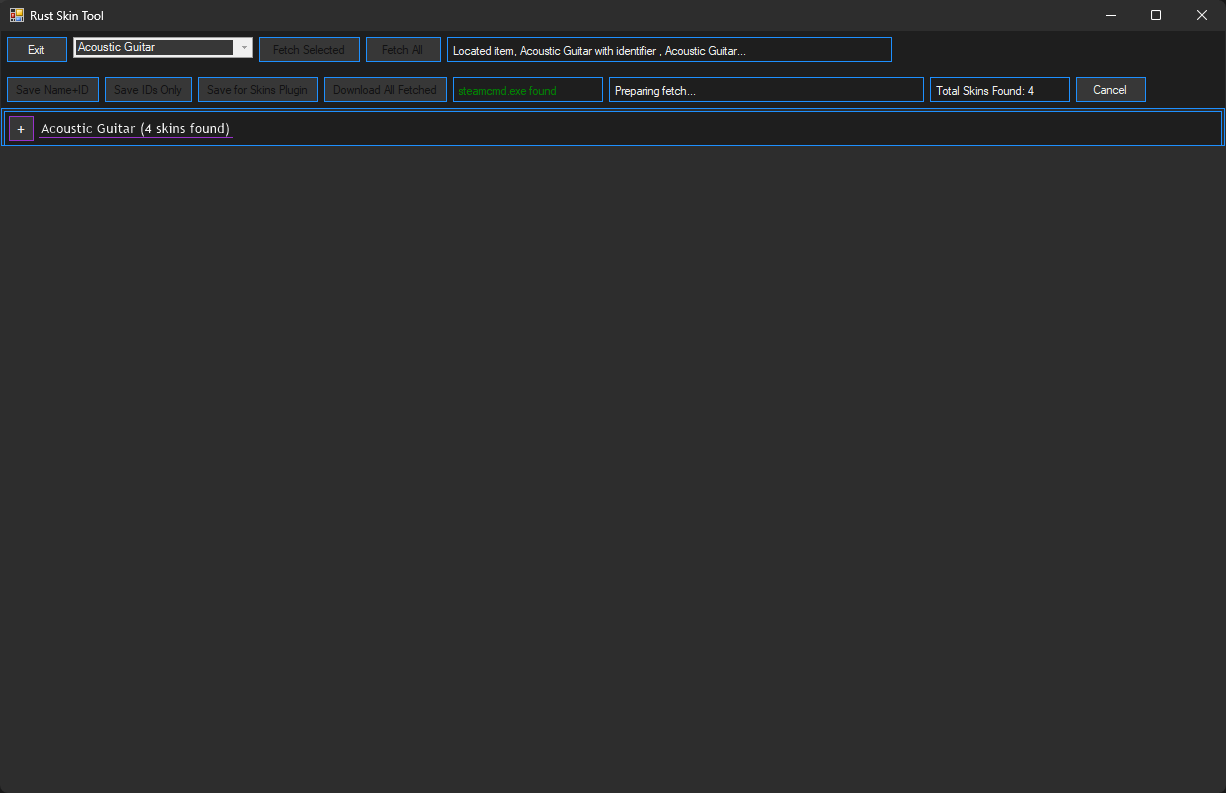
Task: Click Save IDs Only
Action: [148, 90]
